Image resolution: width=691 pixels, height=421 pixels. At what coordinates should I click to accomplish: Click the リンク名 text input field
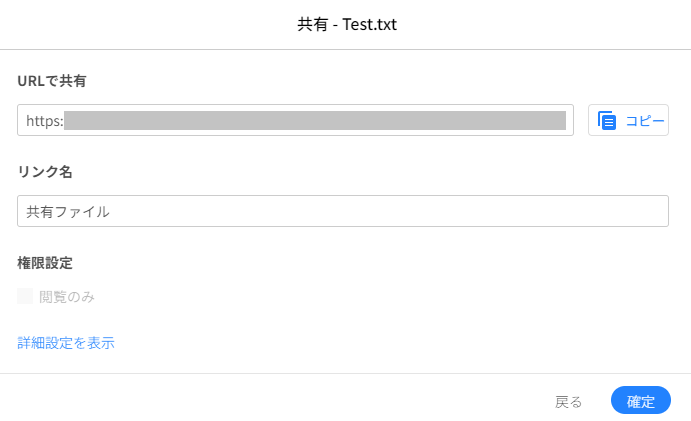343,211
